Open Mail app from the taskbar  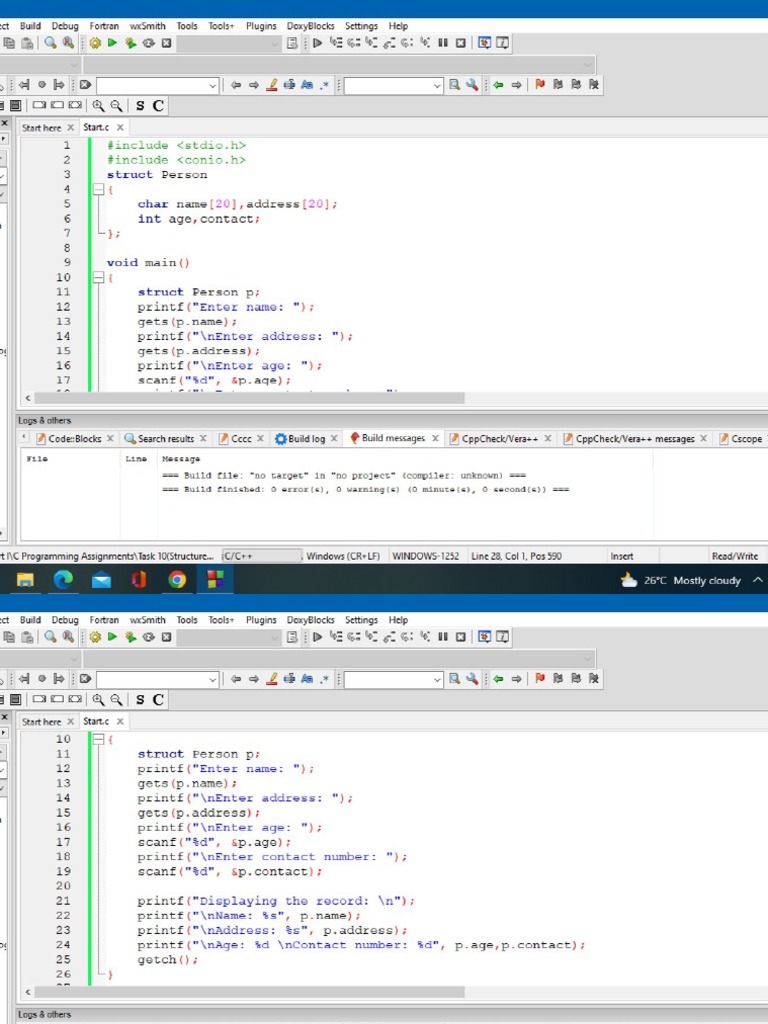(x=101, y=579)
